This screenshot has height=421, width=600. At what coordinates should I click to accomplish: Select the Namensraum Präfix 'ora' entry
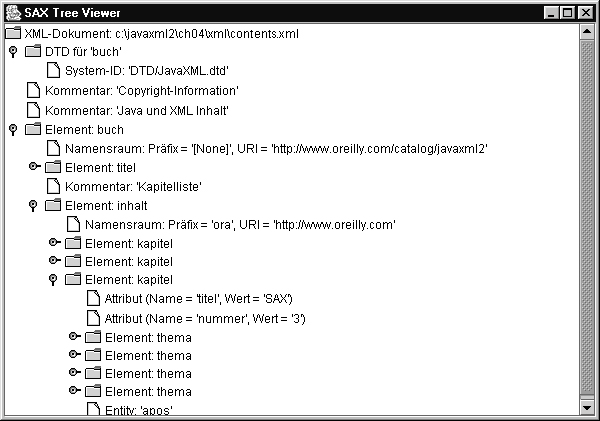[x=240, y=225]
